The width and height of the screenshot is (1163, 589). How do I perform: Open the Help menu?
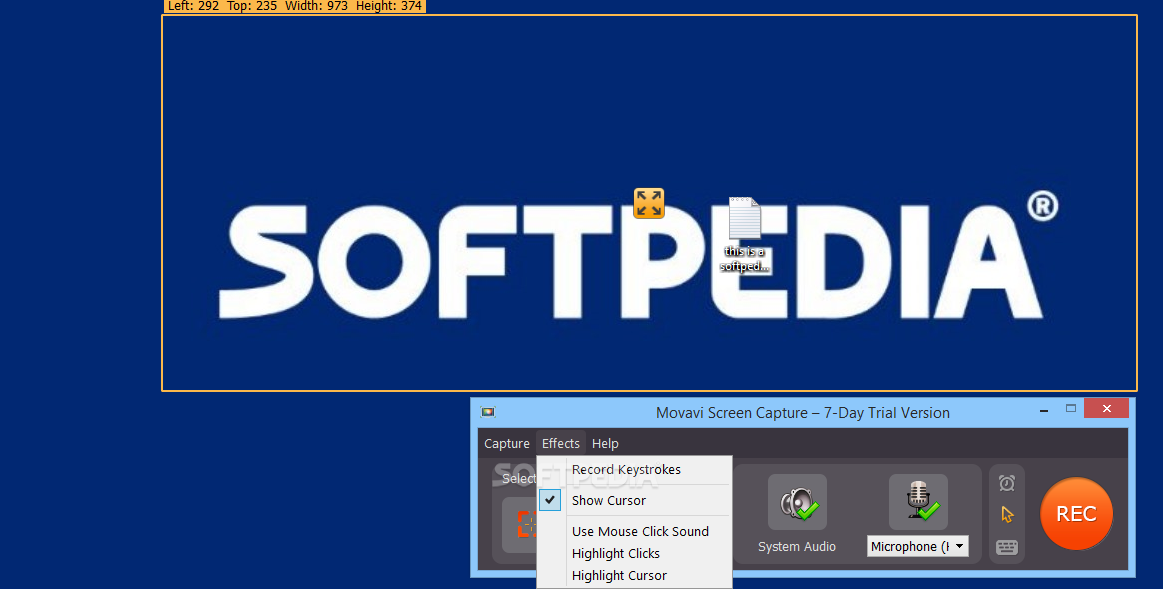(x=605, y=444)
